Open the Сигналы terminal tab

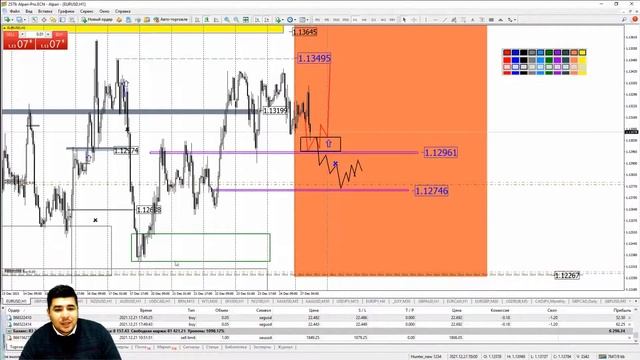click(x=191, y=347)
